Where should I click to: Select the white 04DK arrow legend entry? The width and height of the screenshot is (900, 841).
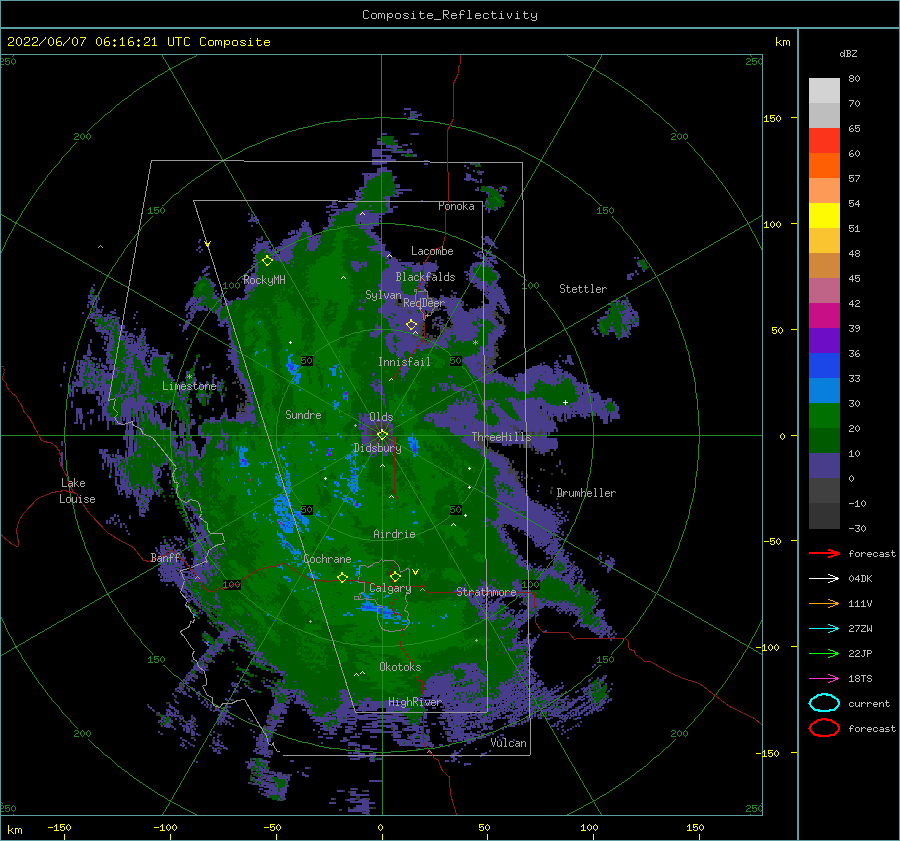click(824, 579)
